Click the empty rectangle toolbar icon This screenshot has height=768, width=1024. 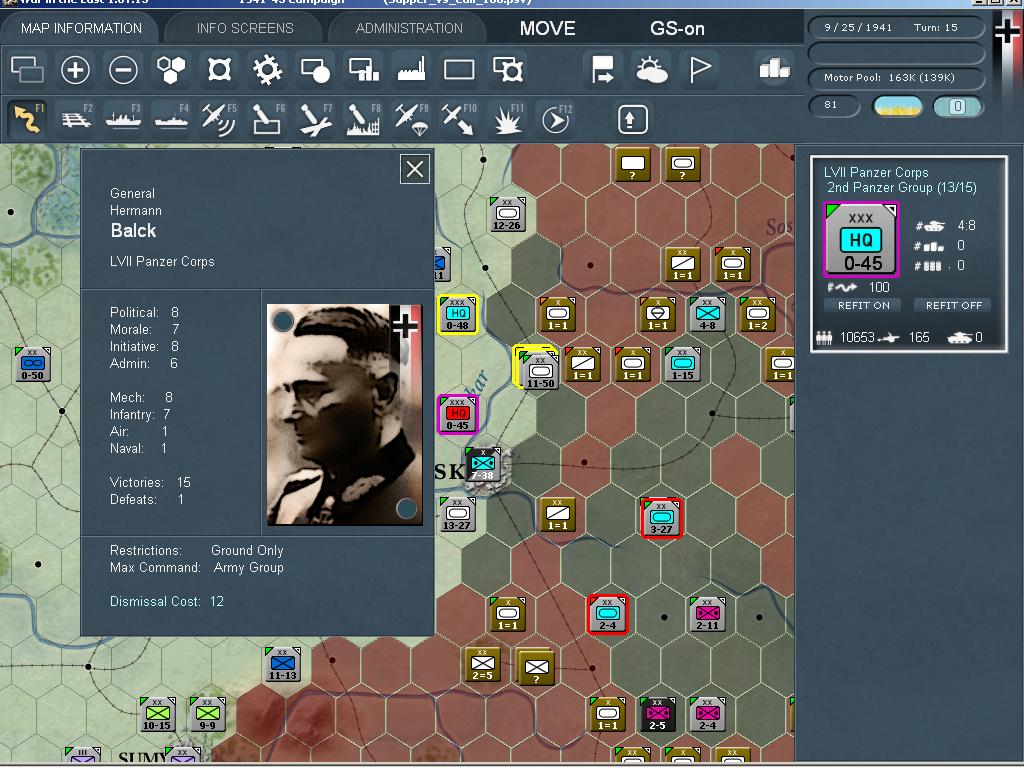point(459,69)
